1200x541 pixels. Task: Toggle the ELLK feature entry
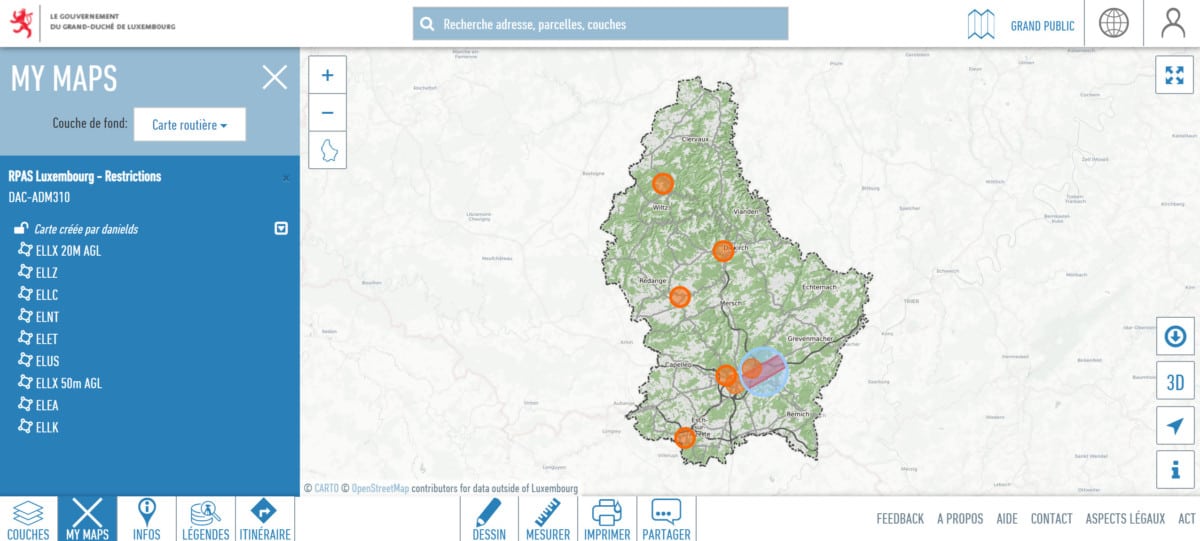pyautogui.click(x=39, y=427)
